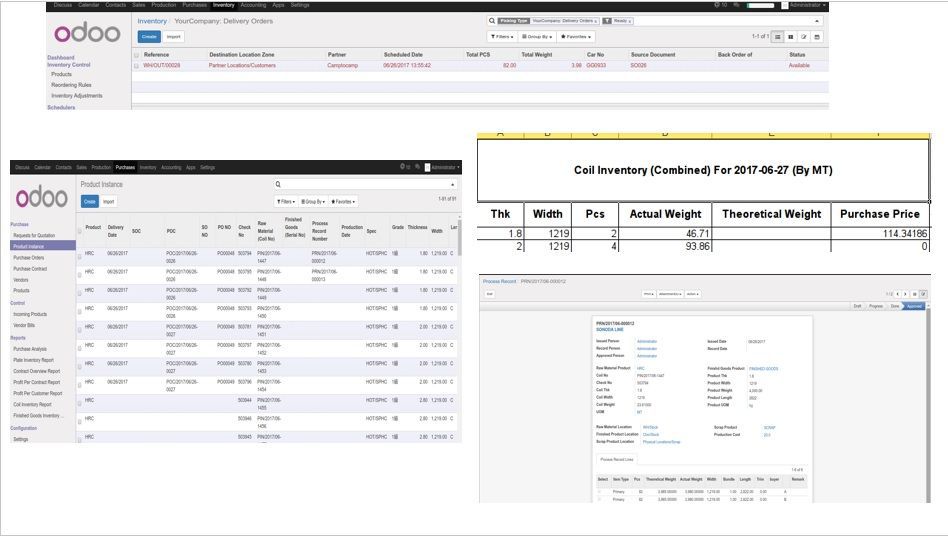Screen dimensions: 948x536
Task: Remove the Ready filter tag from search
Action: pos(630,20)
